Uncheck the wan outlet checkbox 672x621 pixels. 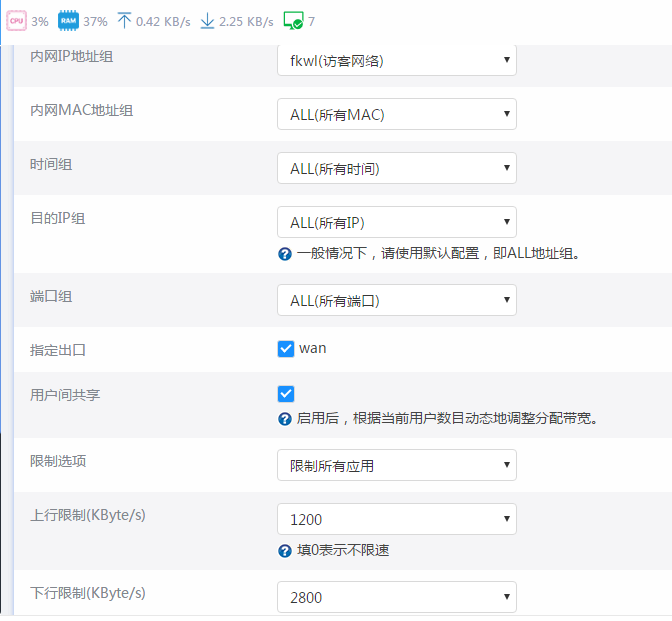click(286, 349)
